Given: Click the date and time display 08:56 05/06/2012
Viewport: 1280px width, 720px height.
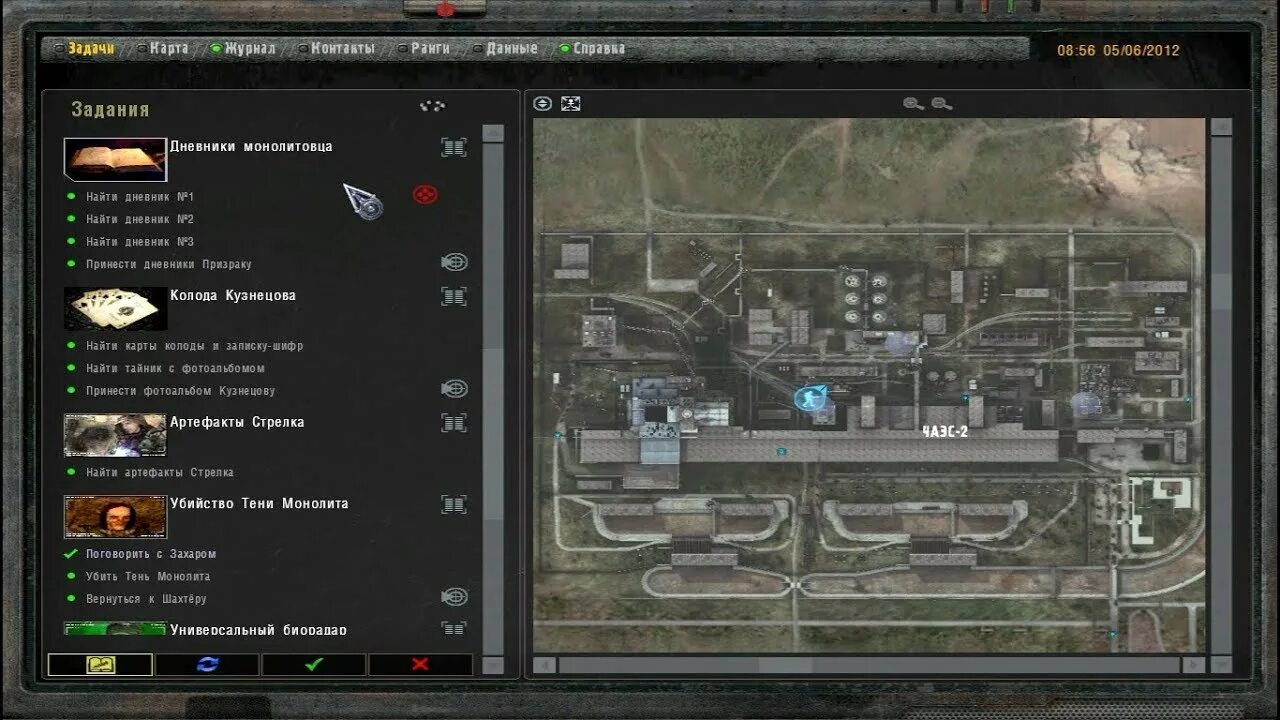Looking at the screenshot, I should point(1118,51).
